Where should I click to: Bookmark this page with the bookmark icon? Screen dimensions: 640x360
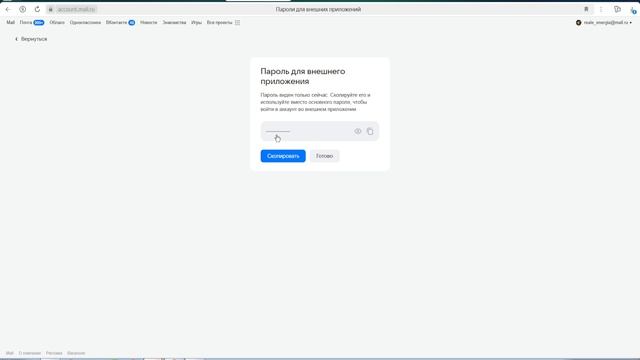[586, 9]
